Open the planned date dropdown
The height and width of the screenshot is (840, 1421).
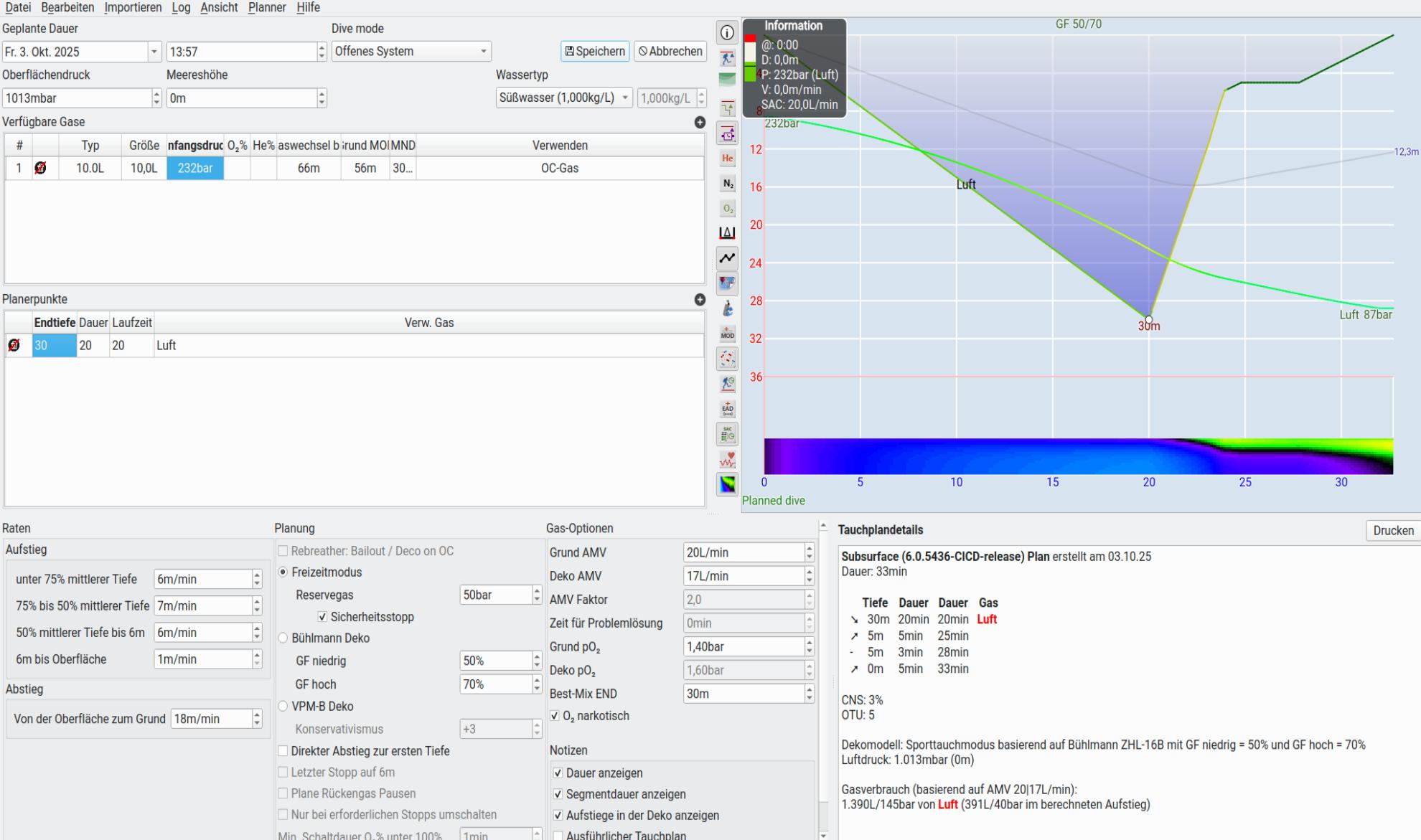click(x=154, y=52)
